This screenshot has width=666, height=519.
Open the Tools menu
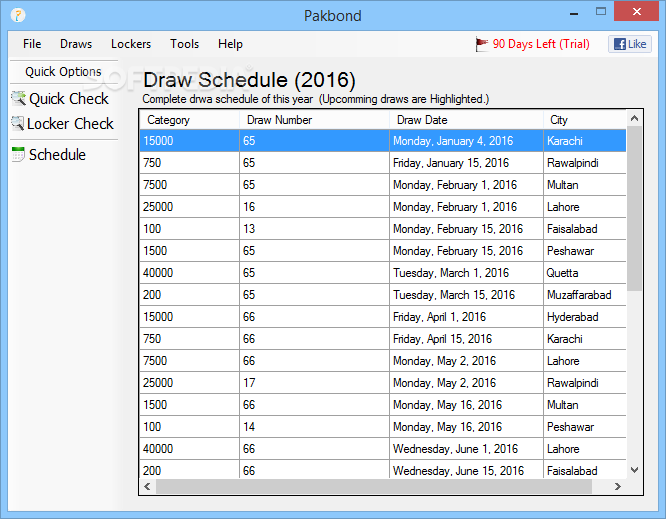(184, 44)
